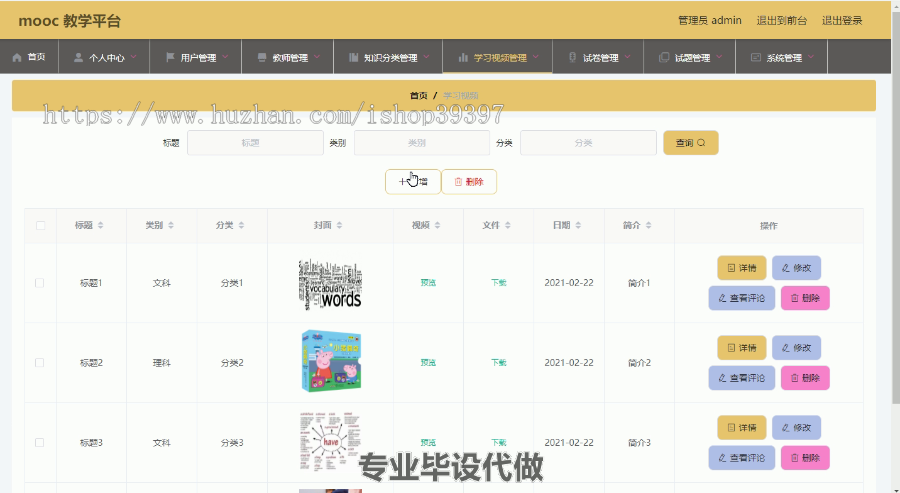Expand the 知识分类管理 dropdown arrow

tap(426, 57)
